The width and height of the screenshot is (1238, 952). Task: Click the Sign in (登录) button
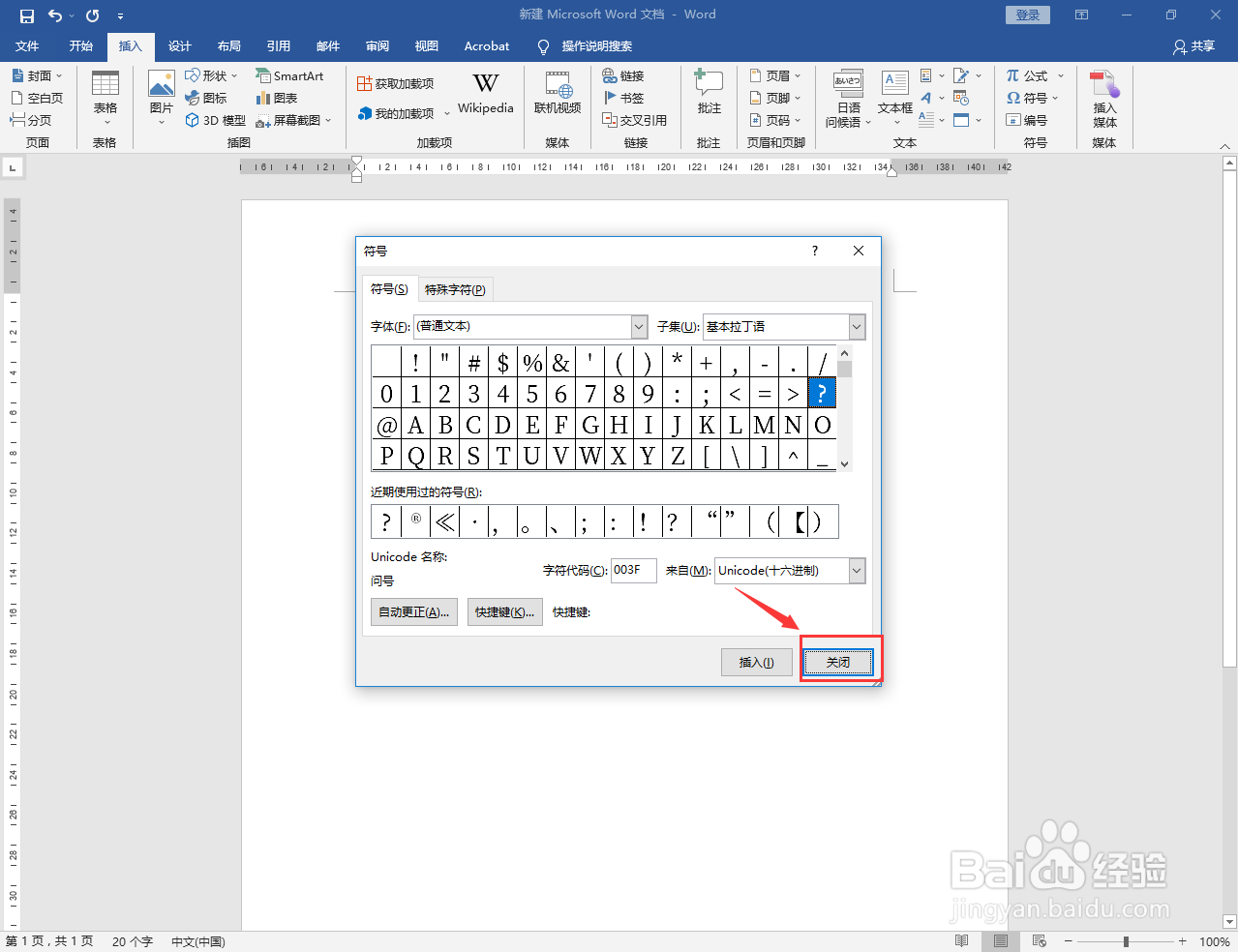(1028, 15)
